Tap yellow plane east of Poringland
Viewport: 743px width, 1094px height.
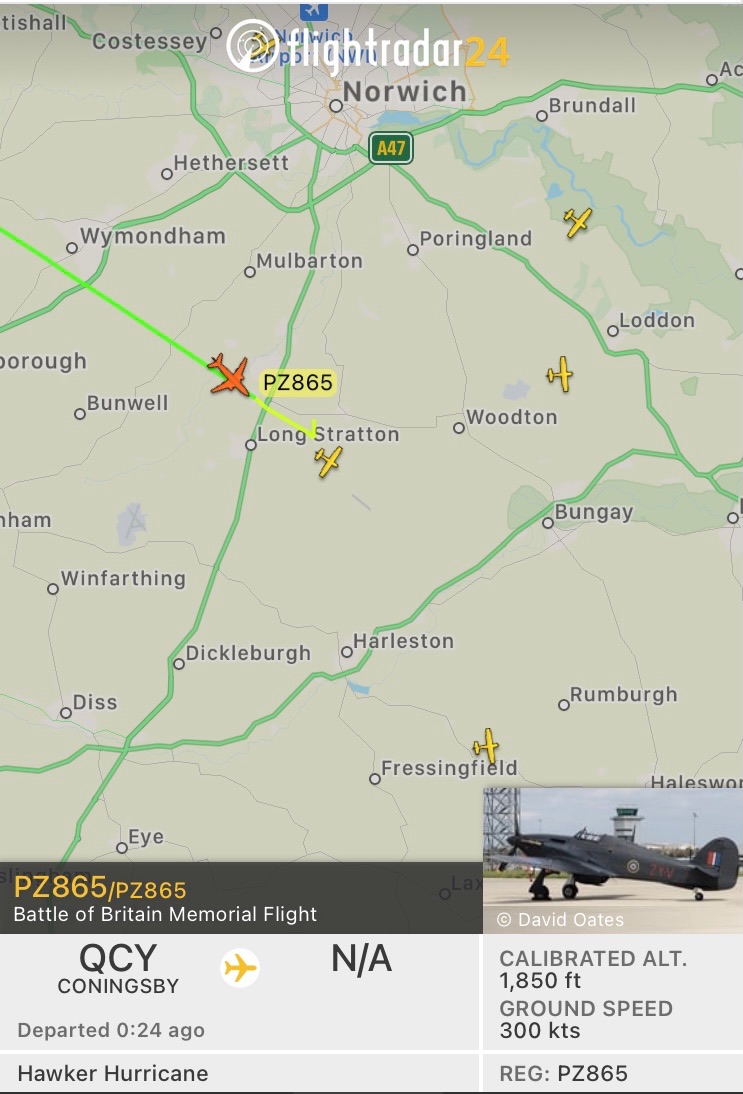pyautogui.click(x=578, y=222)
